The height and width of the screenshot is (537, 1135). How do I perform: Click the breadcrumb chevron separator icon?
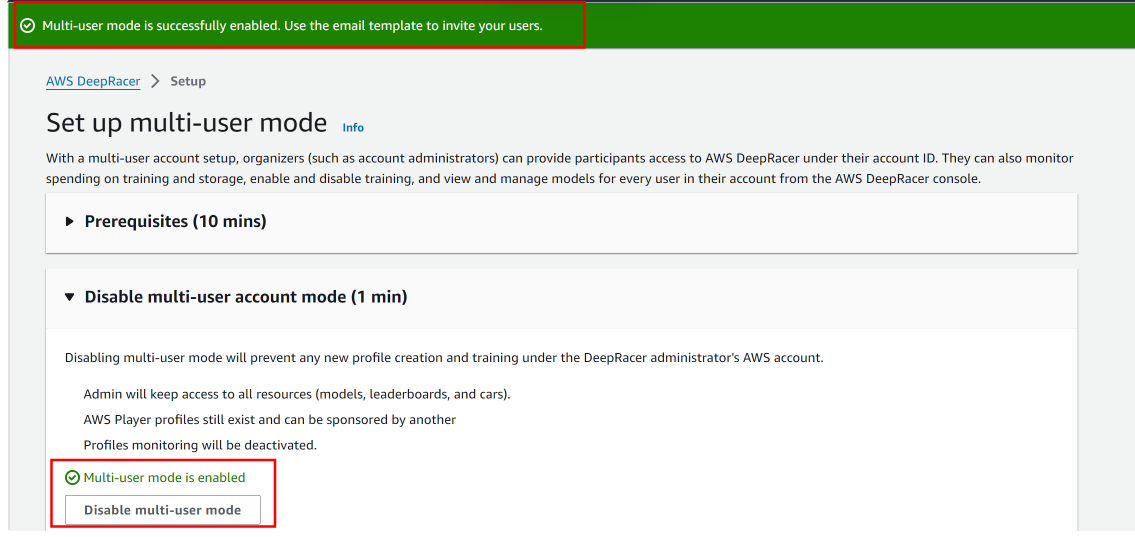click(155, 81)
